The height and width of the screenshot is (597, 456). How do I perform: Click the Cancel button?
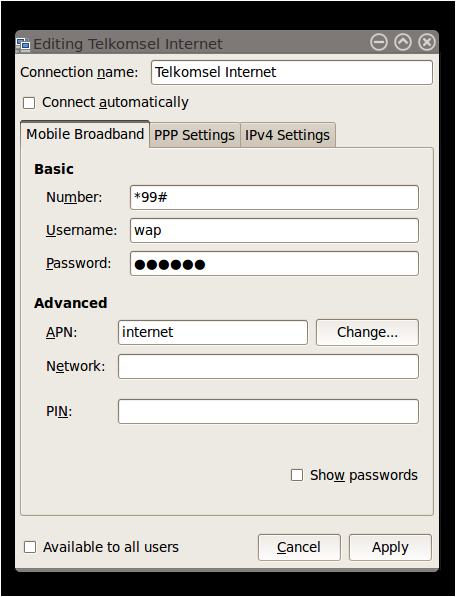click(299, 548)
